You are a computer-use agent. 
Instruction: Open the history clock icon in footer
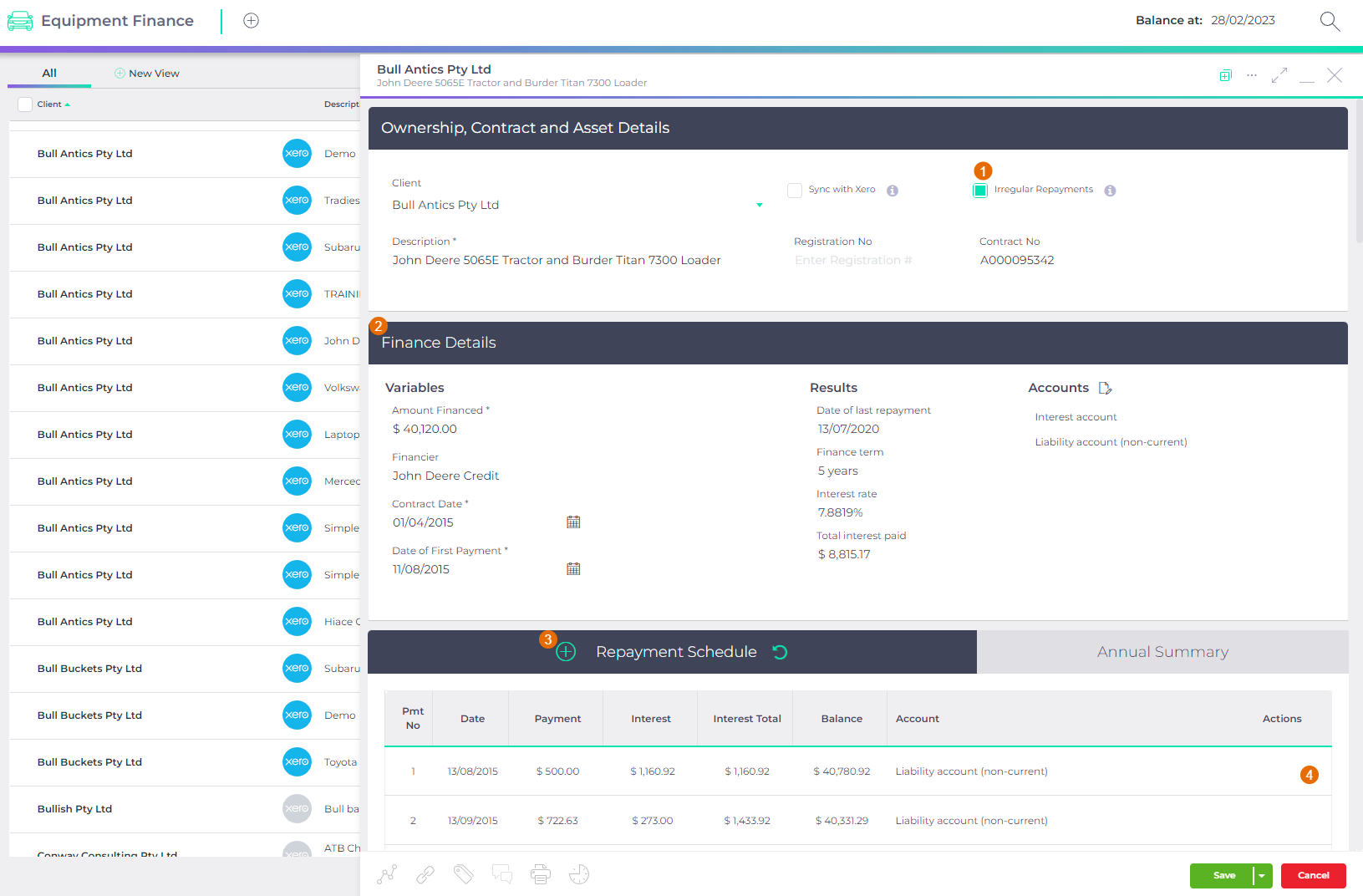[579, 875]
